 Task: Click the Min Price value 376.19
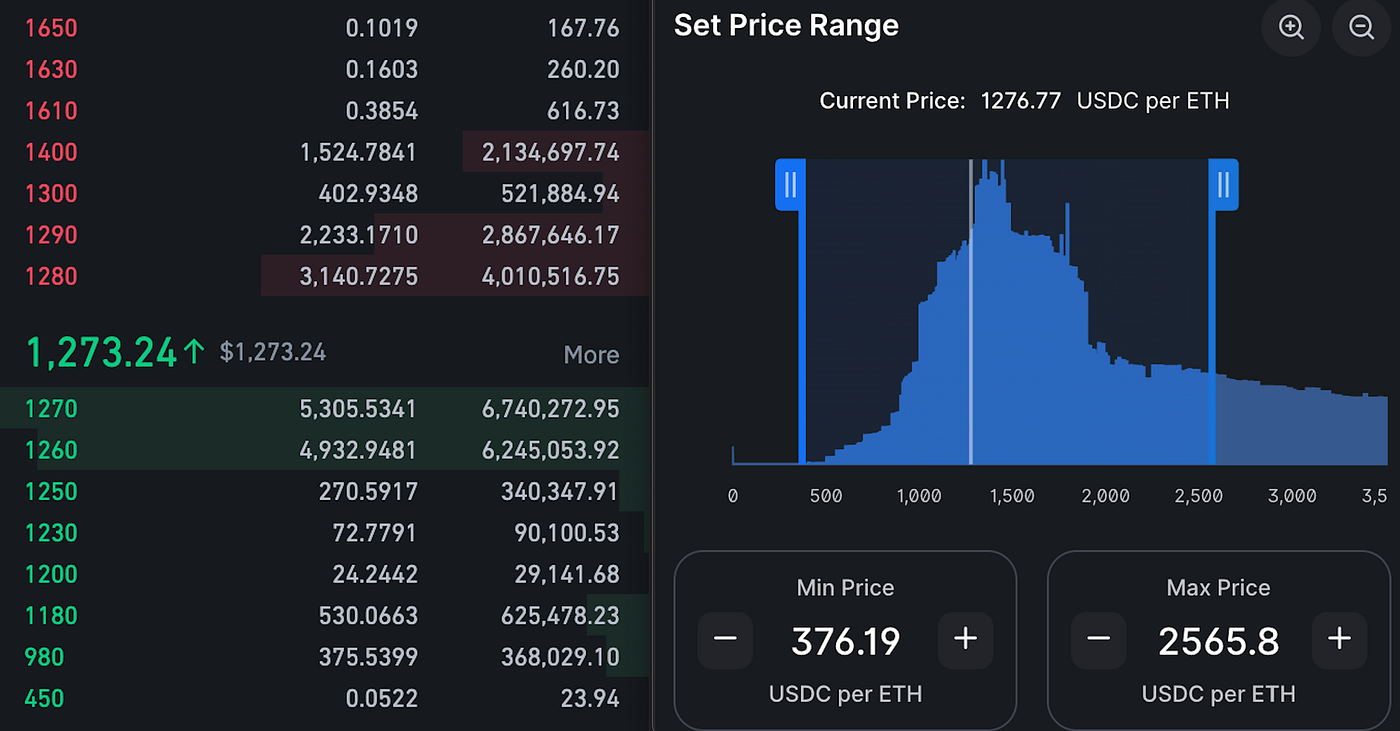click(x=845, y=641)
